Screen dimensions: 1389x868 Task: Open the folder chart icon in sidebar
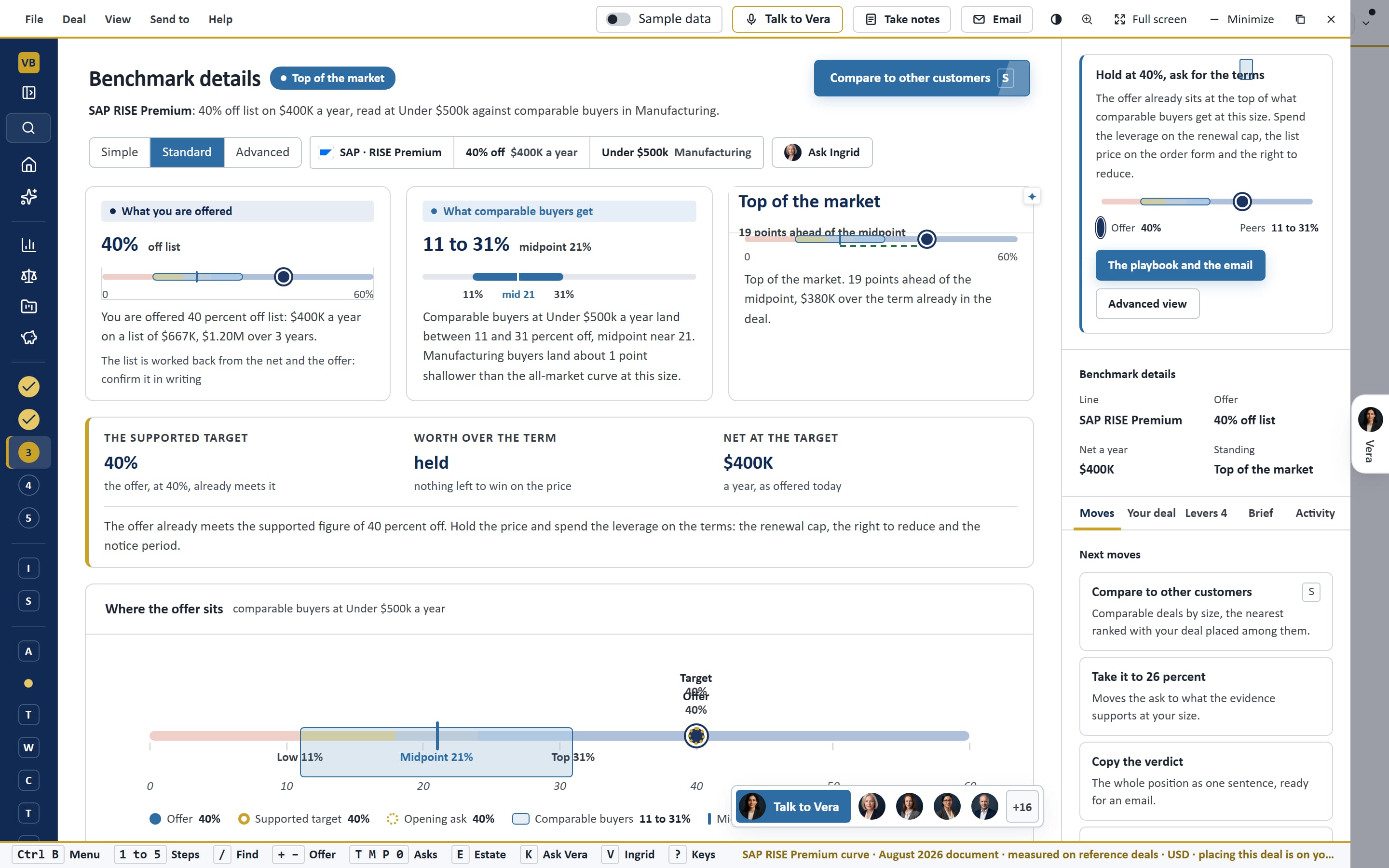(28, 307)
